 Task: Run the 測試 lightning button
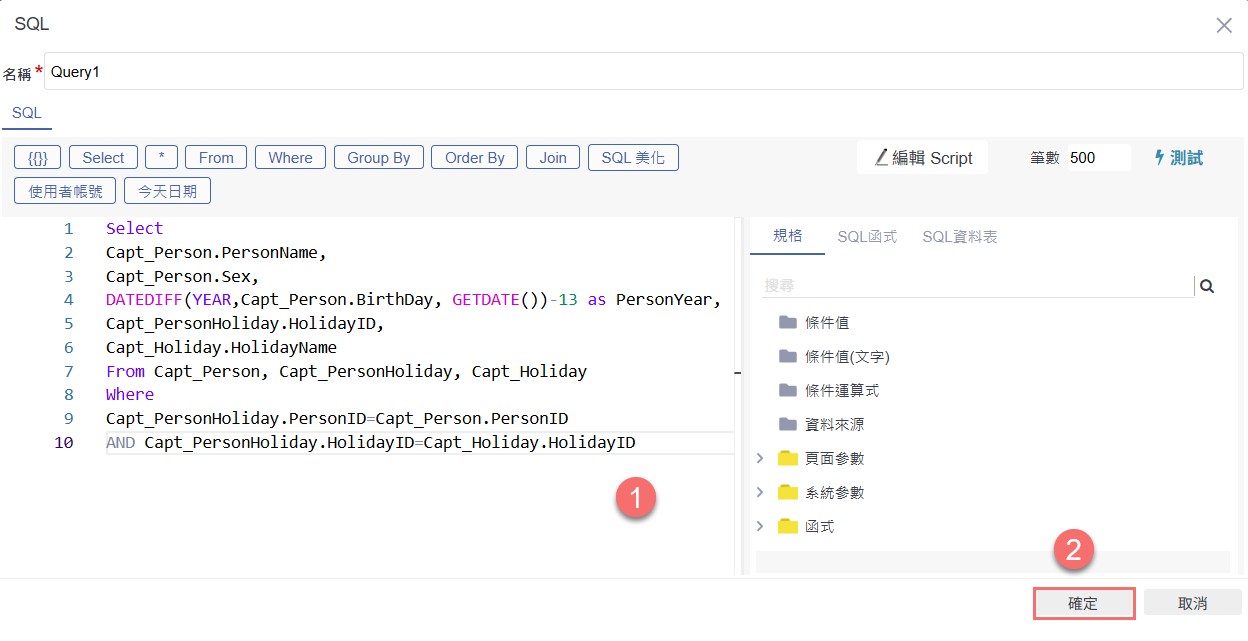[1178, 158]
